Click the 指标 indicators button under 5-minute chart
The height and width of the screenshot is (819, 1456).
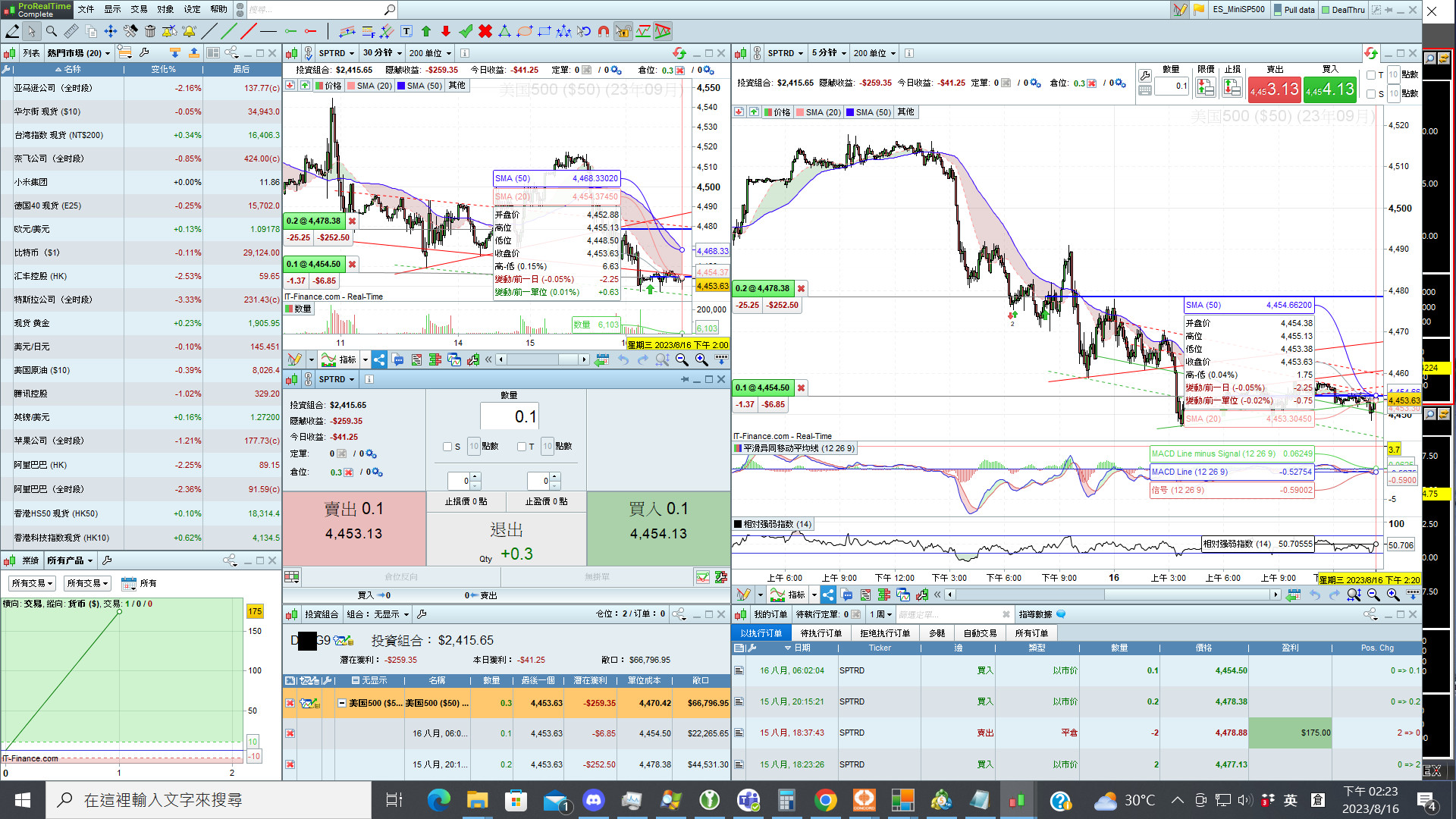point(789,595)
